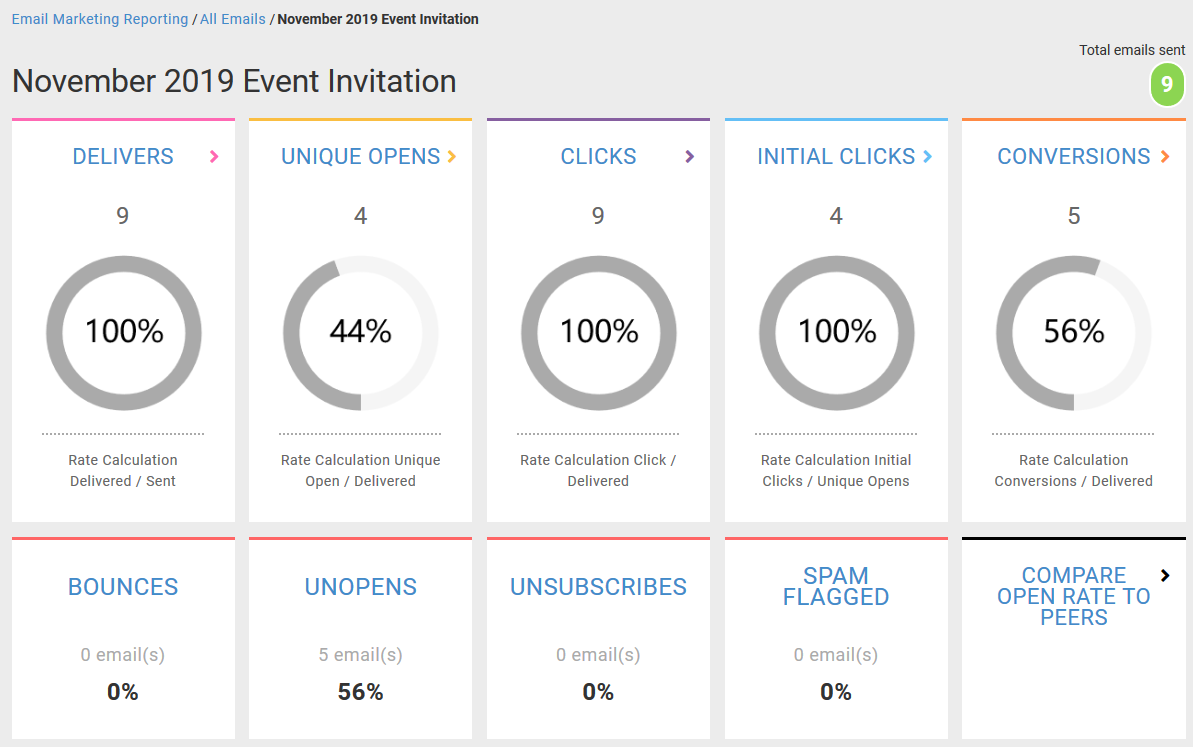The image size is (1193, 747).
Task: Go to All Emails breadcrumb link
Action: click(x=233, y=19)
